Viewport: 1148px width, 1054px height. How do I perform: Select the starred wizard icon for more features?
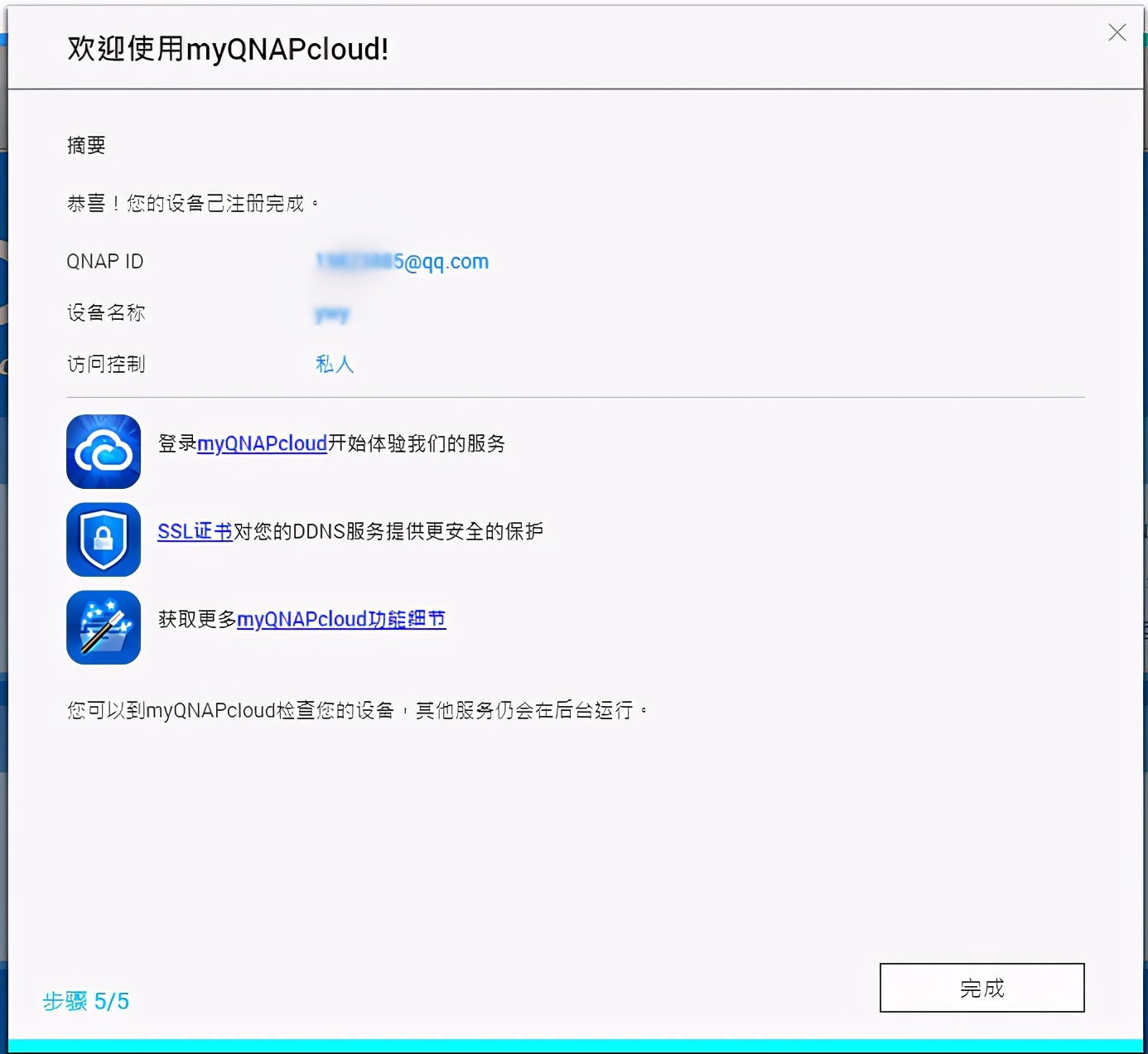pos(103,627)
